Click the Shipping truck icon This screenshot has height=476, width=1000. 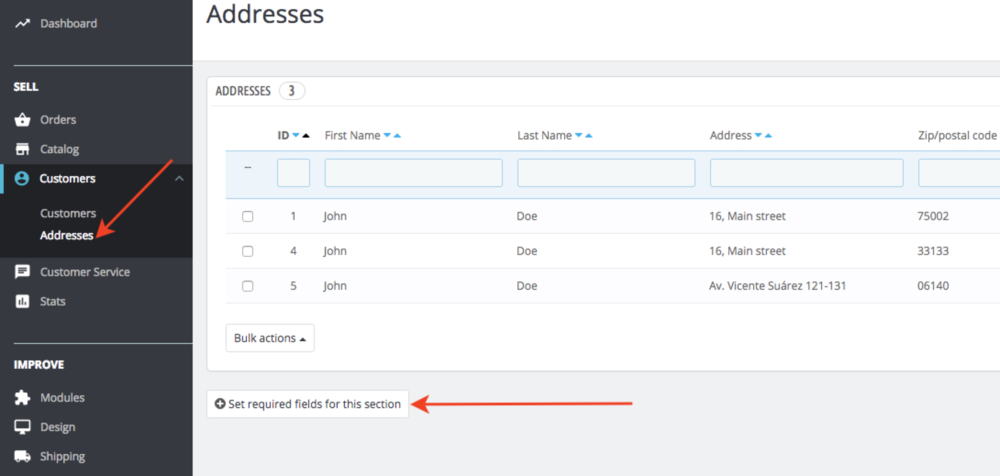pos(22,457)
